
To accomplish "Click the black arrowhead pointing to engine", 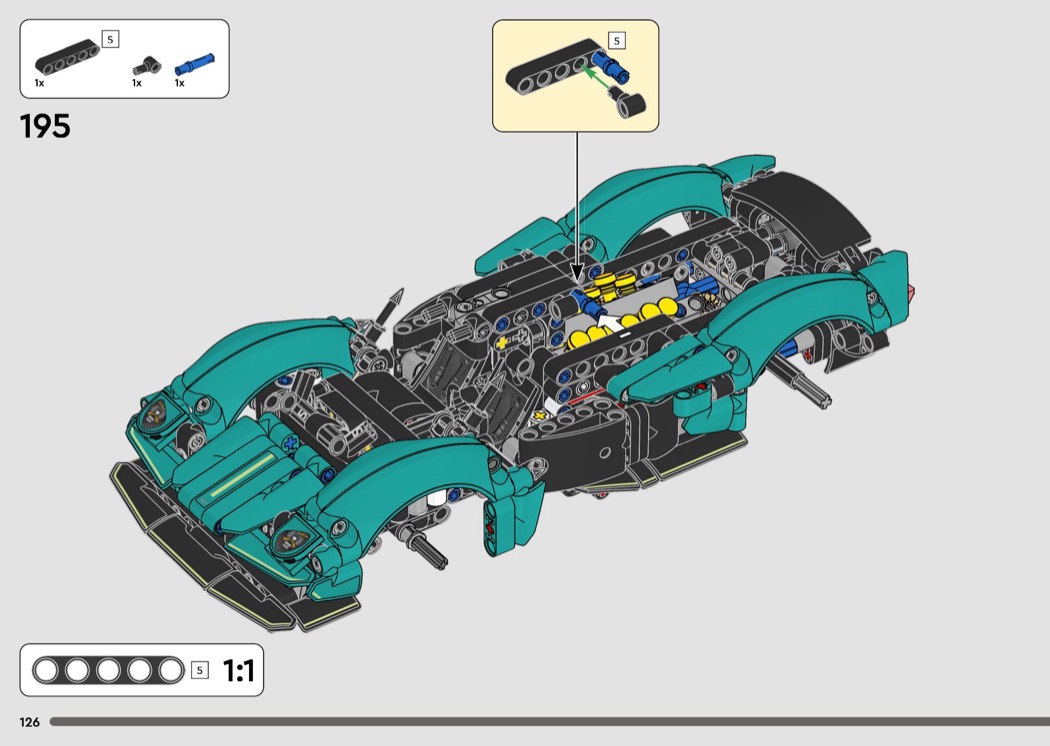I will click(577, 272).
